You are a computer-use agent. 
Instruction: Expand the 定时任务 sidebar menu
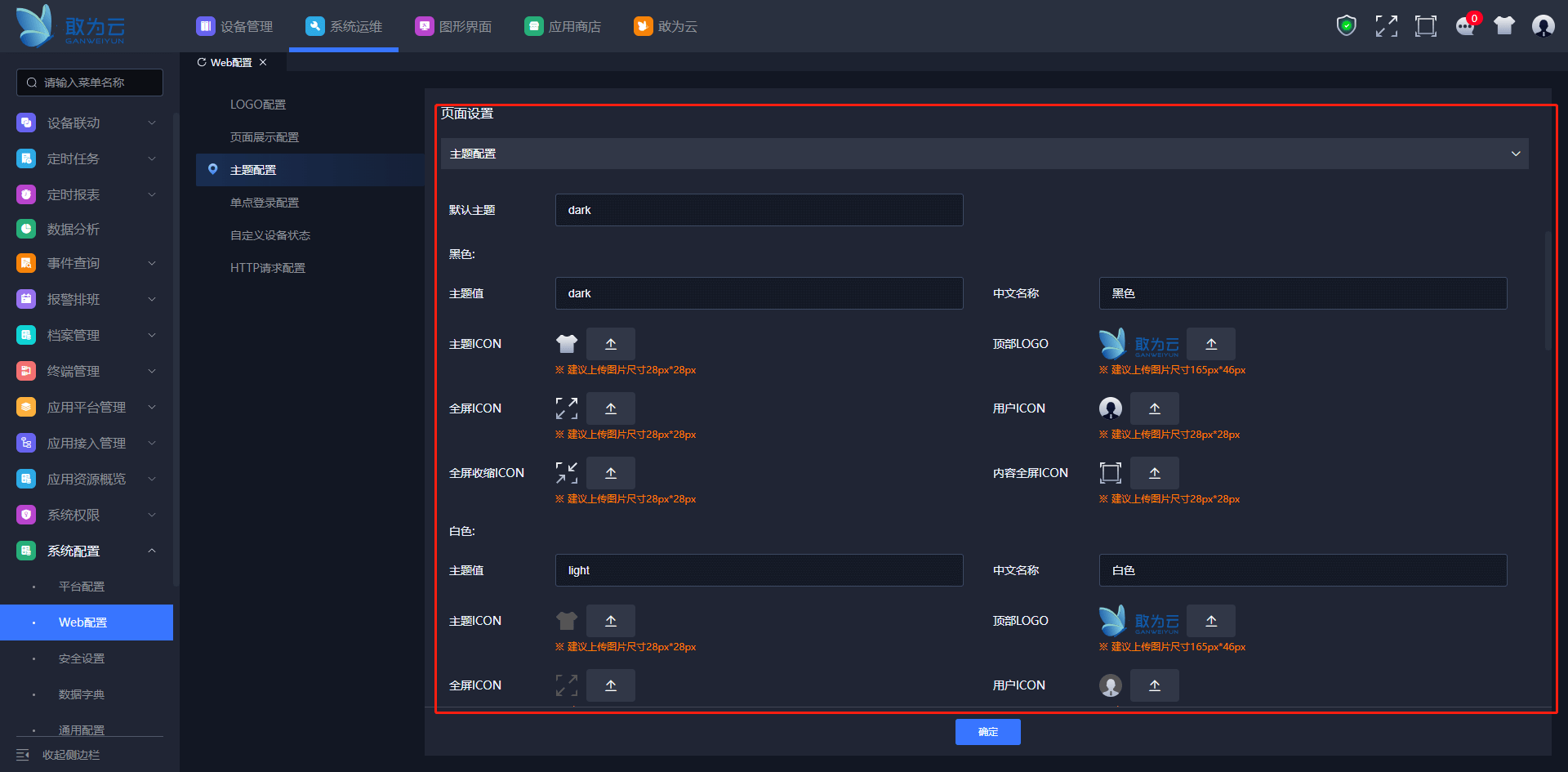click(87, 158)
